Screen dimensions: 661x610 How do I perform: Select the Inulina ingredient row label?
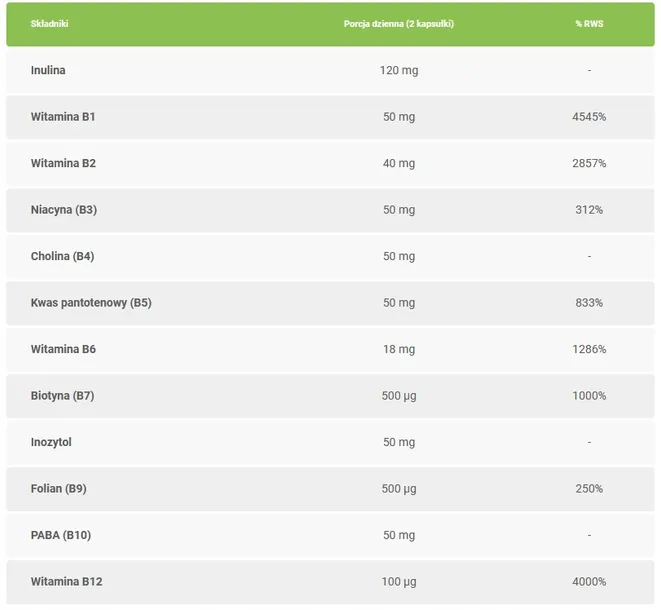(48, 70)
